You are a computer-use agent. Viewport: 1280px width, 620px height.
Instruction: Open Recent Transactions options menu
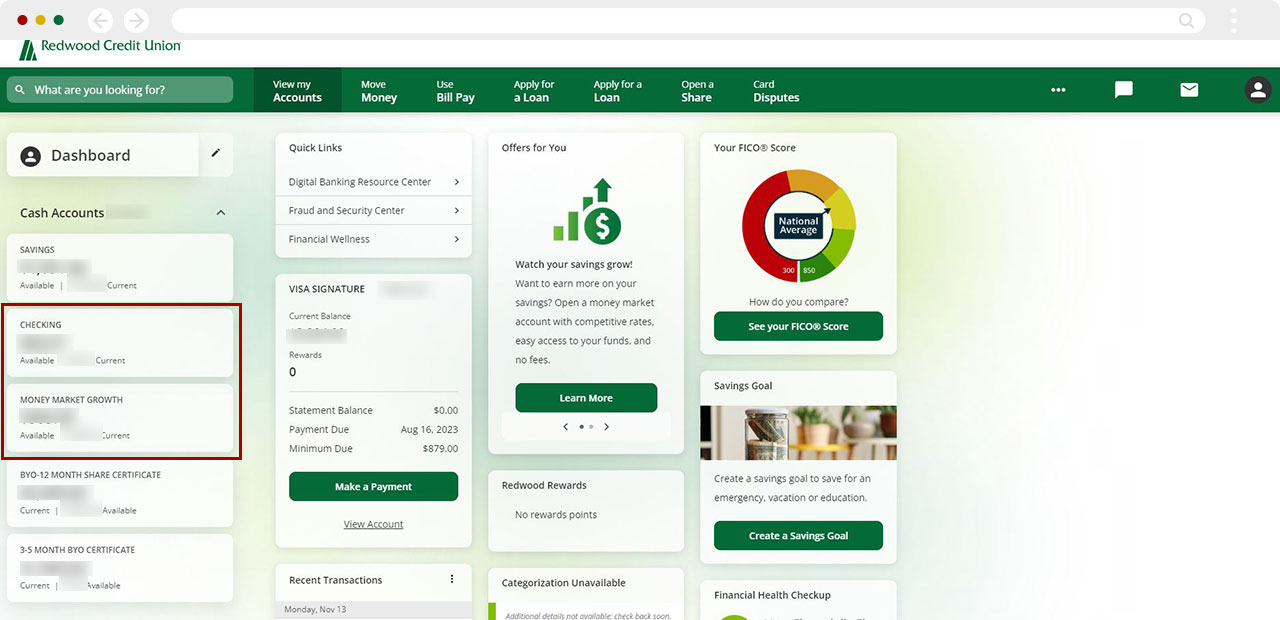452,579
